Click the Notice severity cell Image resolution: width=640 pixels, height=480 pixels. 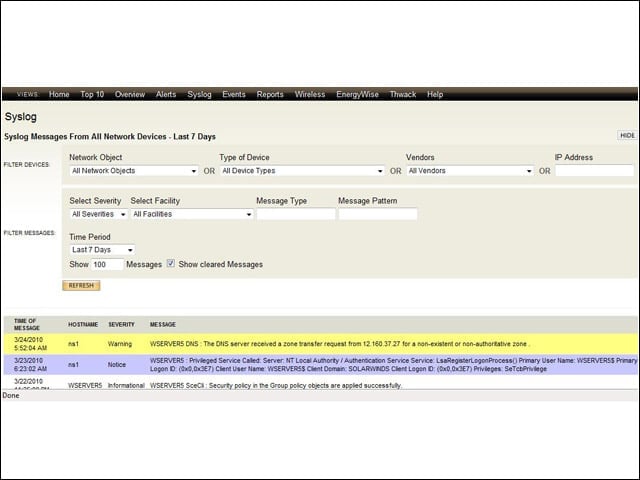(x=116, y=364)
